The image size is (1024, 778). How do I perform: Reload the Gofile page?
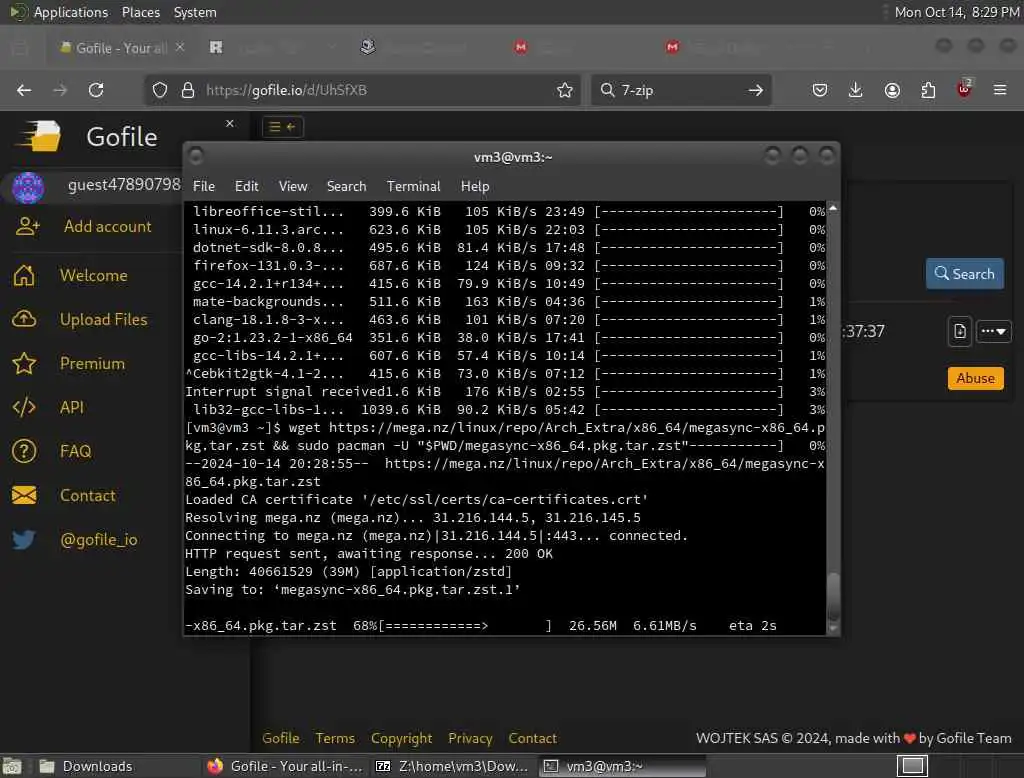[x=96, y=90]
